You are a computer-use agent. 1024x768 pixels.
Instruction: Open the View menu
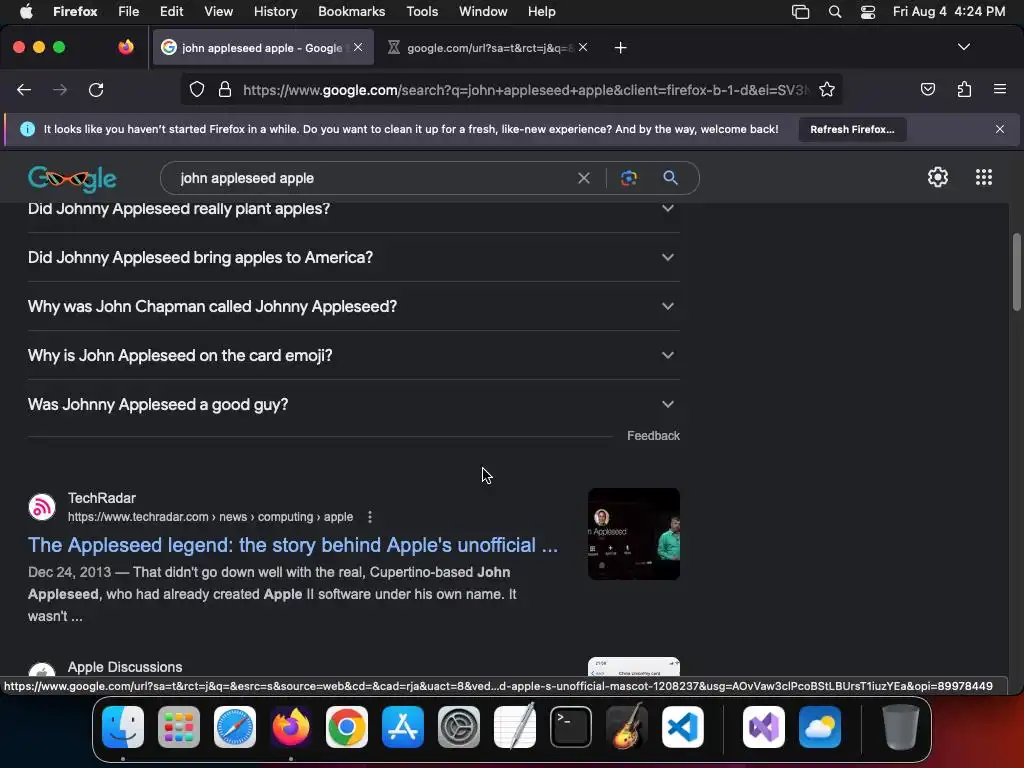point(218,12)
